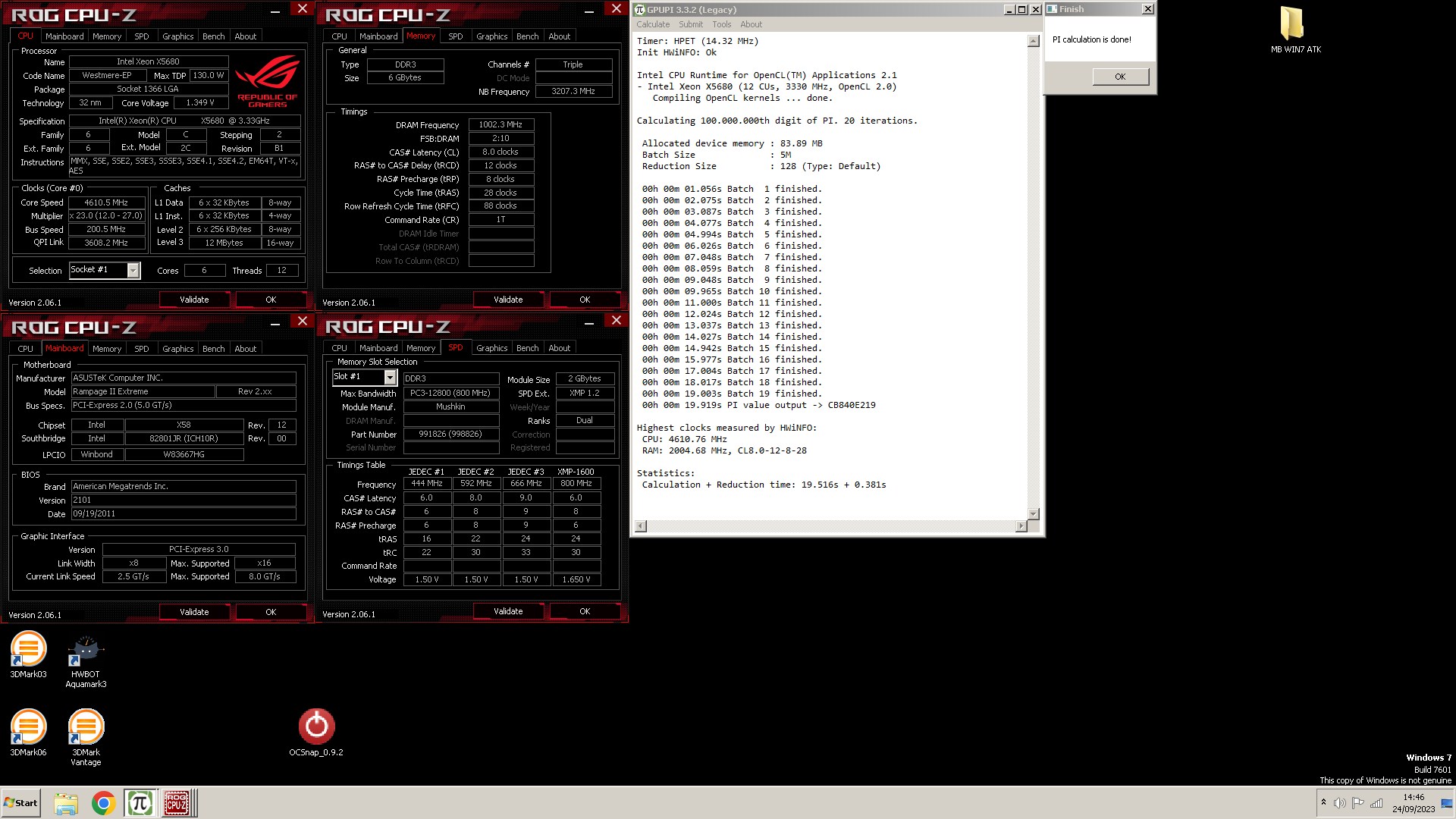1456x819 pixels.
Task: Click the Start button
Action: click(x=21, y=803)
